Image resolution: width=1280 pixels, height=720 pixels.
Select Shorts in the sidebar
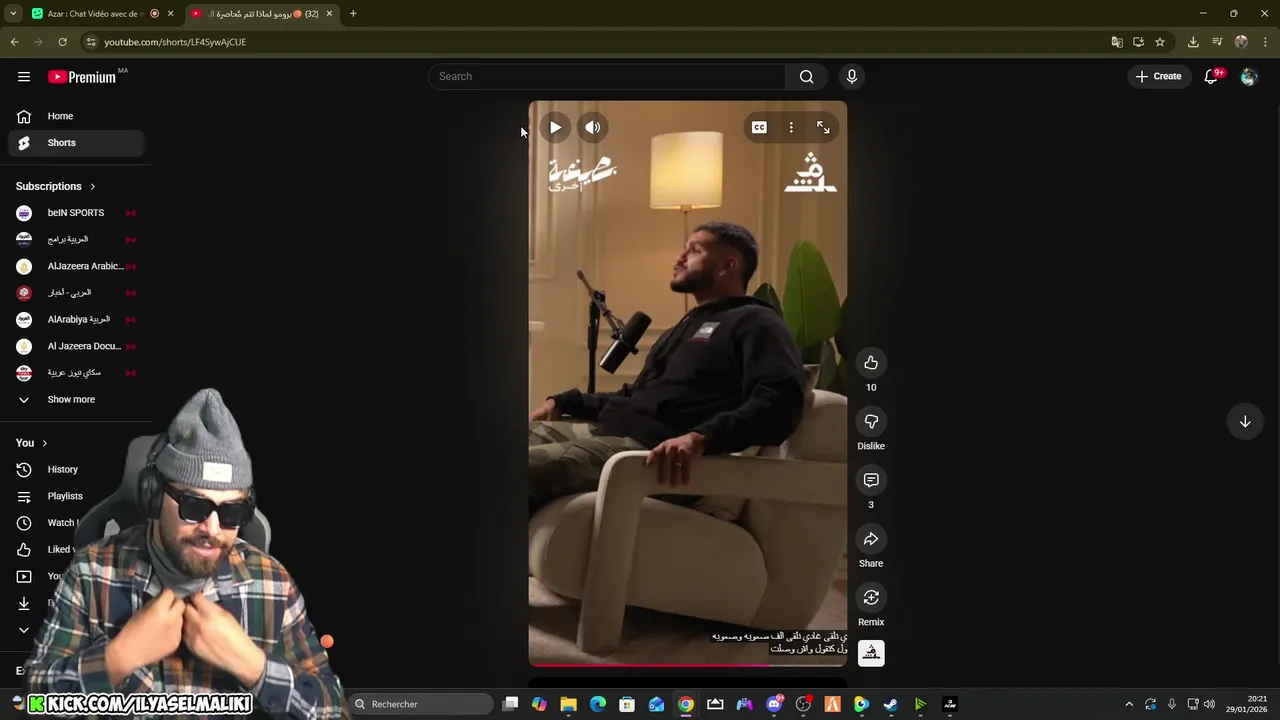pos(76,143)
